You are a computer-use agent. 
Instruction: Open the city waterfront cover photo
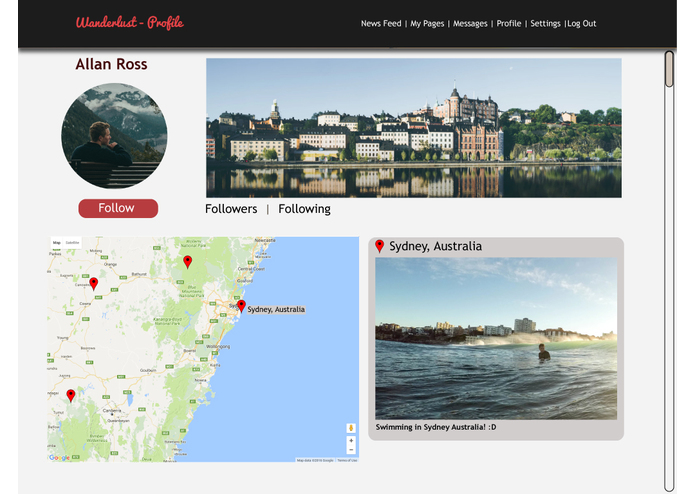click(x=414, y=128)
